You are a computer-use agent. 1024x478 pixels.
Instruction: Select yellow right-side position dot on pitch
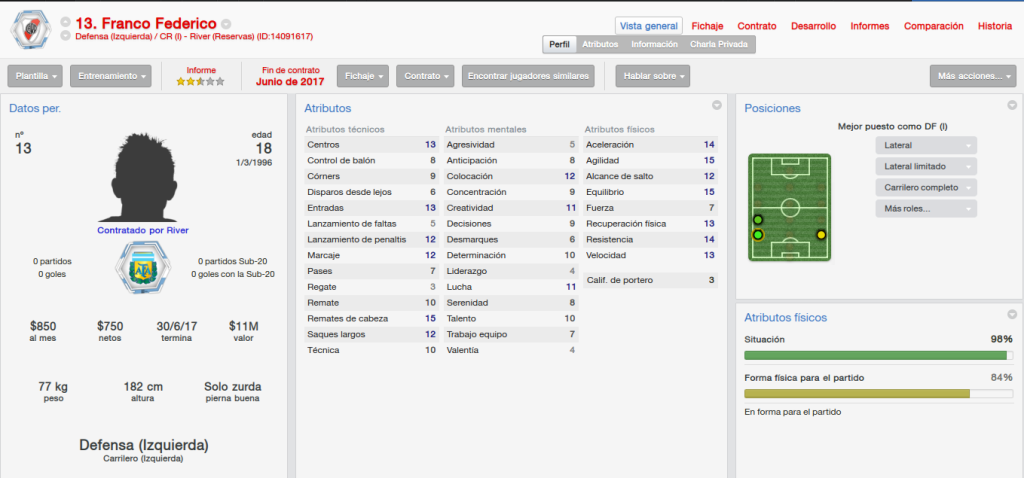click(821, 234)
